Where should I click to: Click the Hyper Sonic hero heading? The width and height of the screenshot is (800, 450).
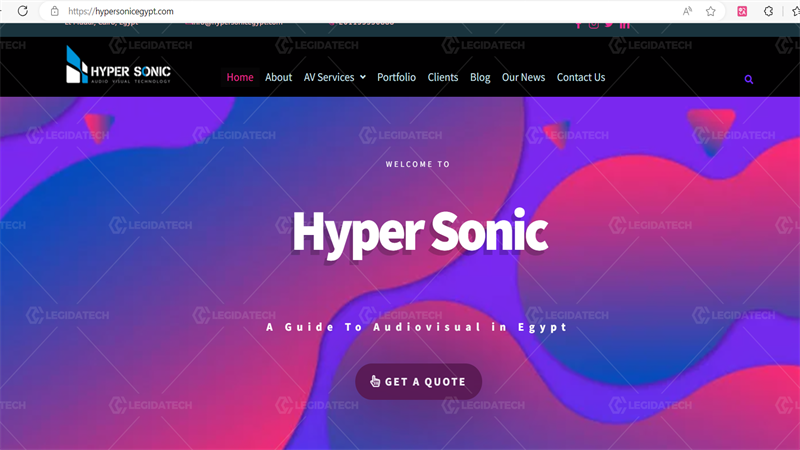click(x=420, y=232)
